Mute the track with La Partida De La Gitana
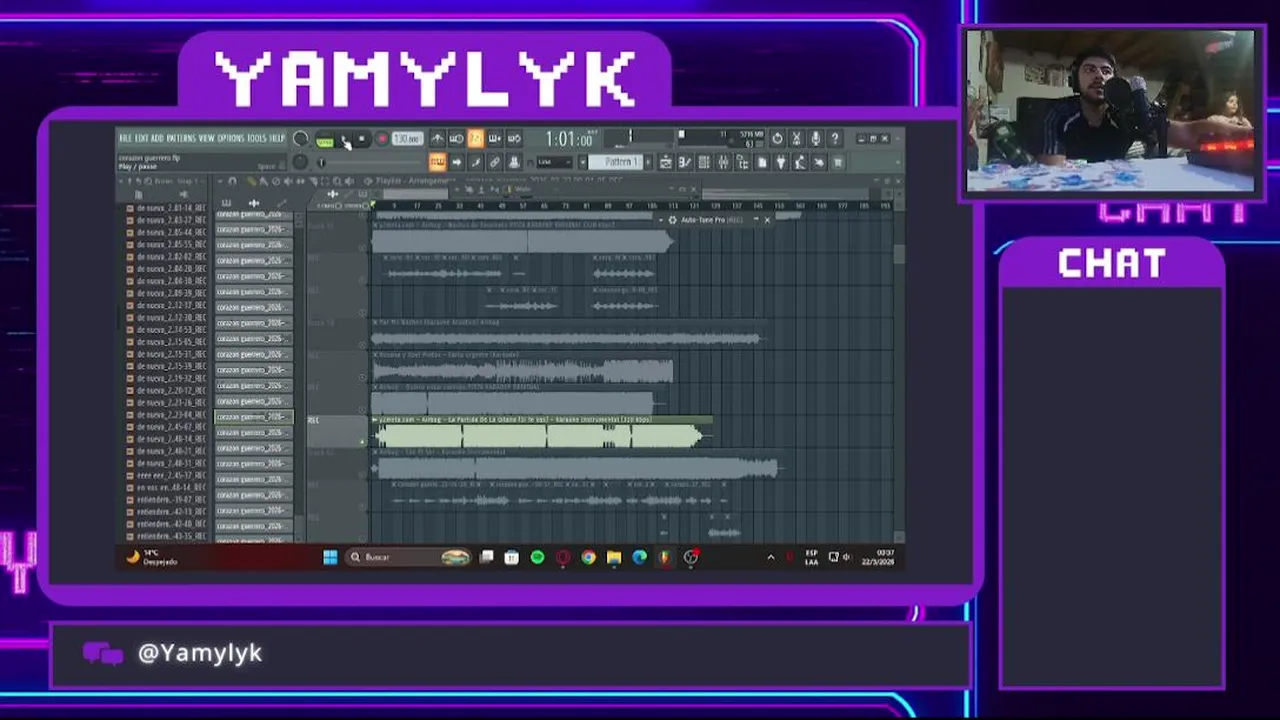The width and height of the screenshot is (1280, 720). pos(362,441)
